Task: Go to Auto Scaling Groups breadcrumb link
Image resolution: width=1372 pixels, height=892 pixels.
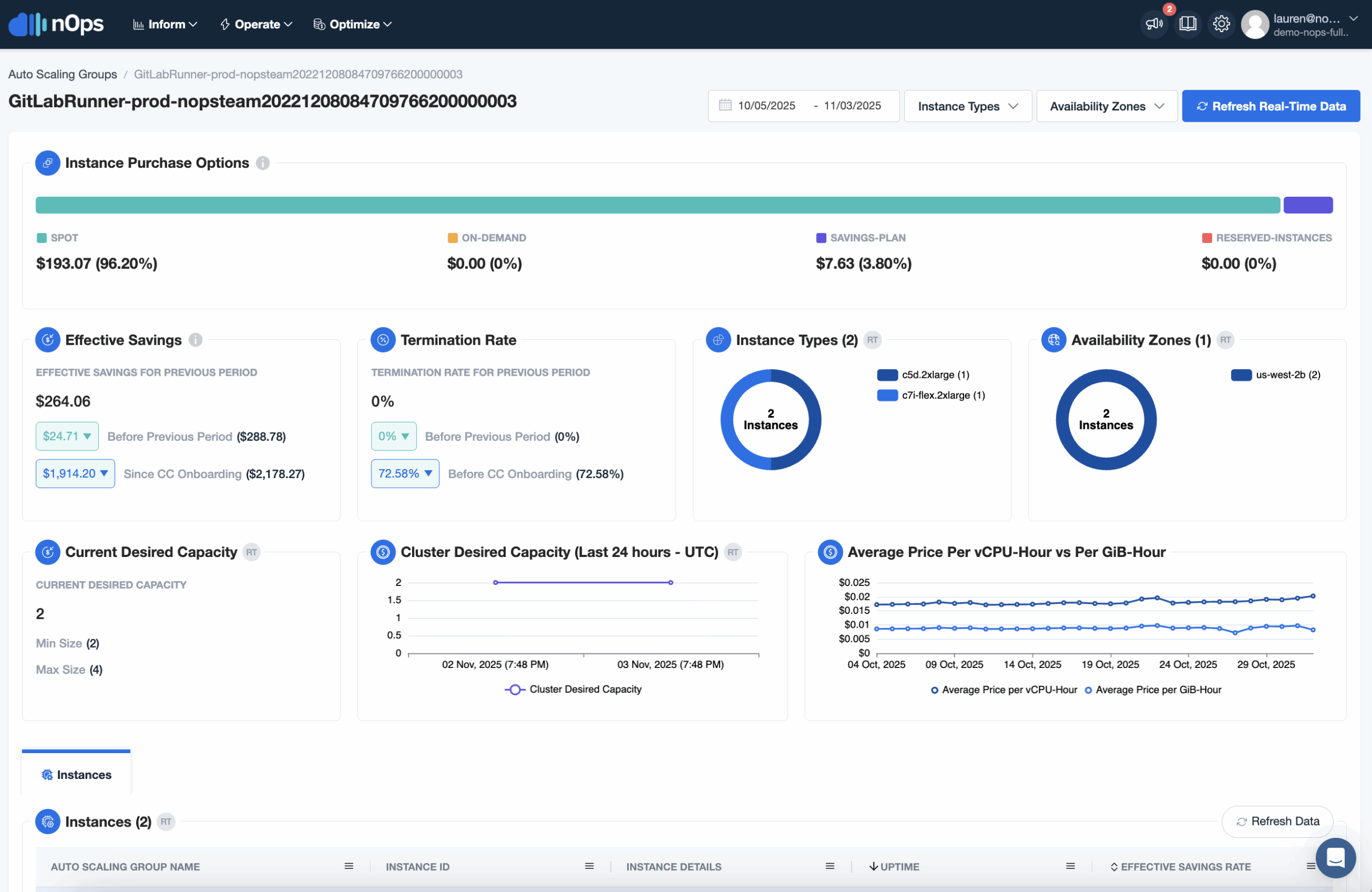Action: pyautogui.click(x=62, y=75)
